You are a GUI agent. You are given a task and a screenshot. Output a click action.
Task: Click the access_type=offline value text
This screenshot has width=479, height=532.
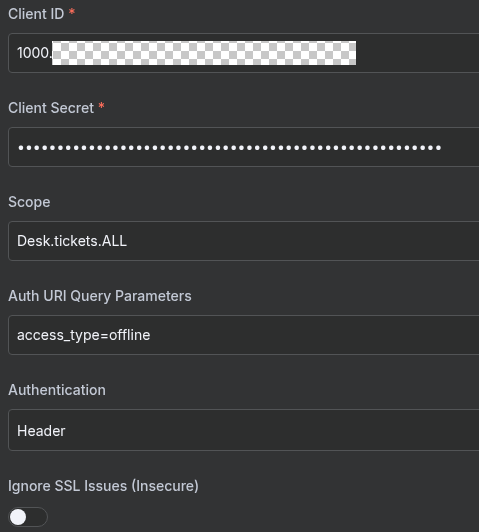click(x=83, y=335)
